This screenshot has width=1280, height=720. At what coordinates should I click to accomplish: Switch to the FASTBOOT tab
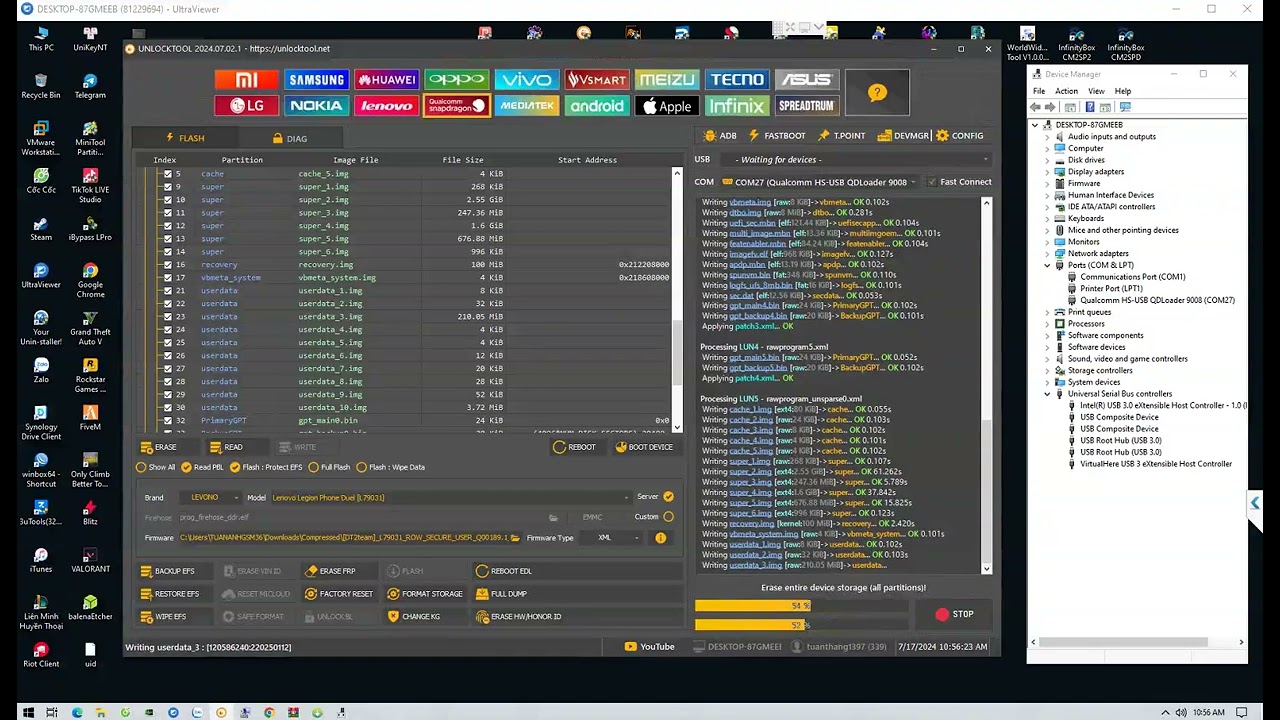[776, 136]
